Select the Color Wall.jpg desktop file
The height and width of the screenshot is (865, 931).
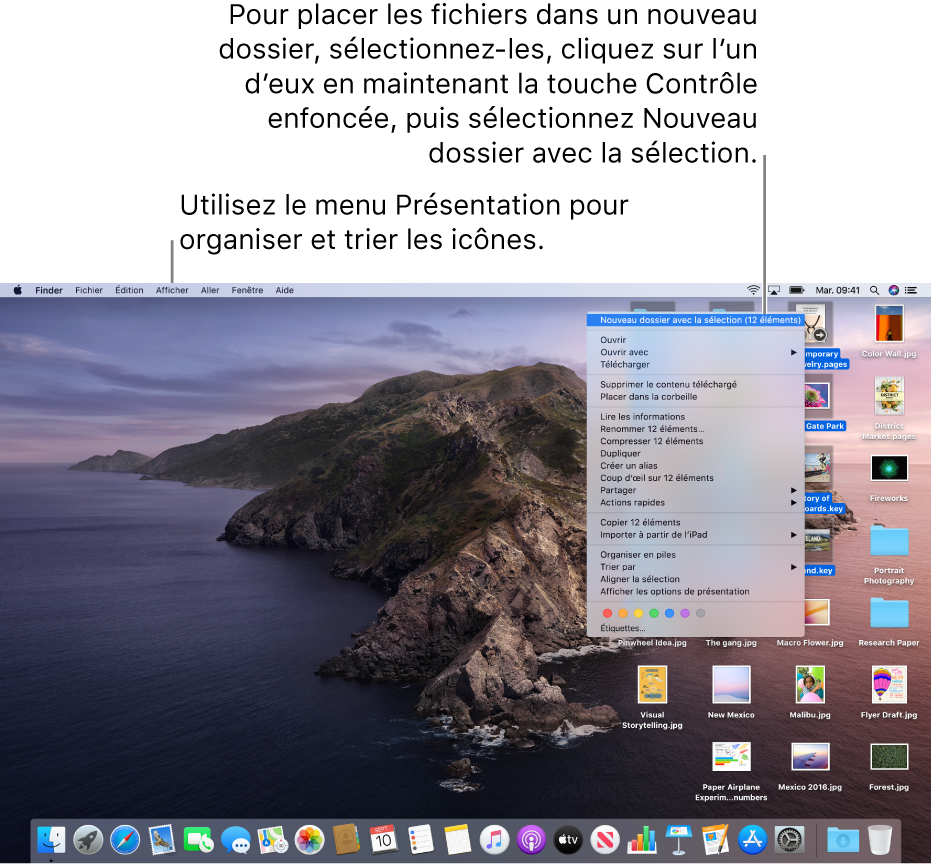click(x=889, y=331)
